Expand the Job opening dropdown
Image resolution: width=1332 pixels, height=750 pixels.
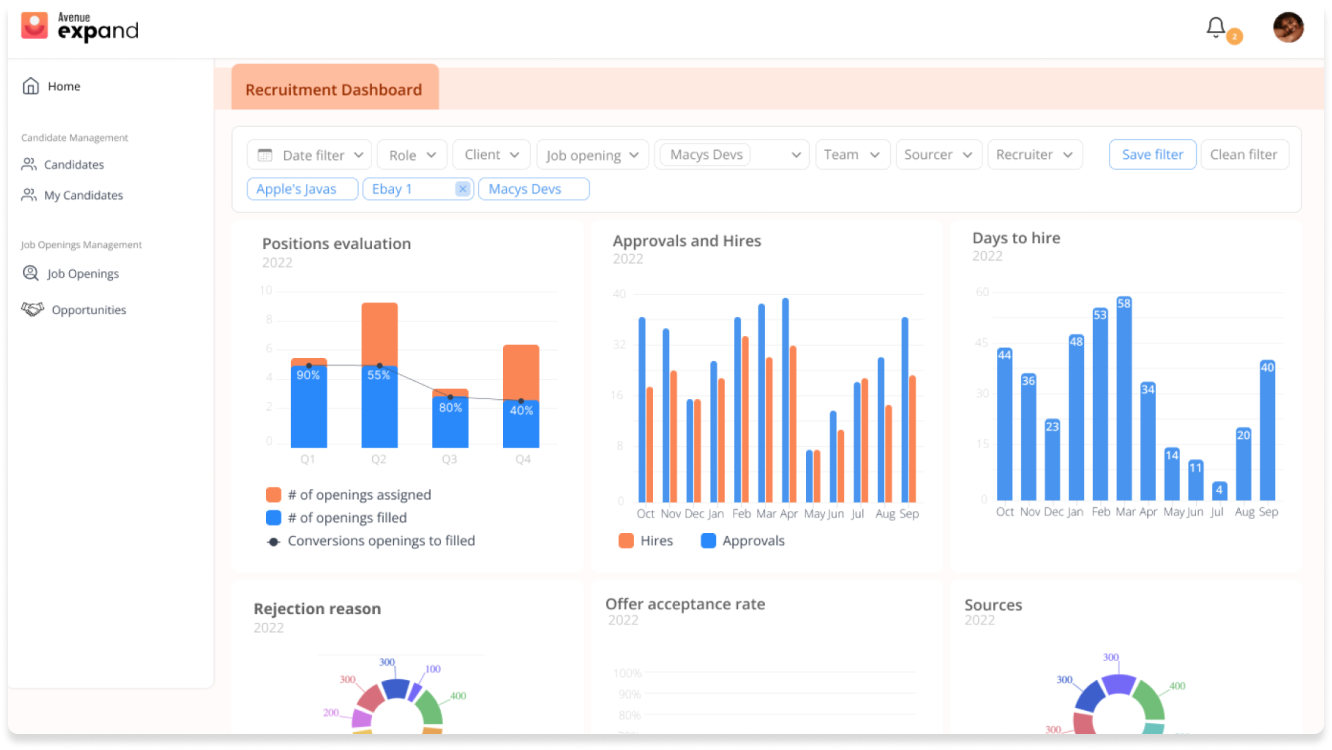coord(593,155)
